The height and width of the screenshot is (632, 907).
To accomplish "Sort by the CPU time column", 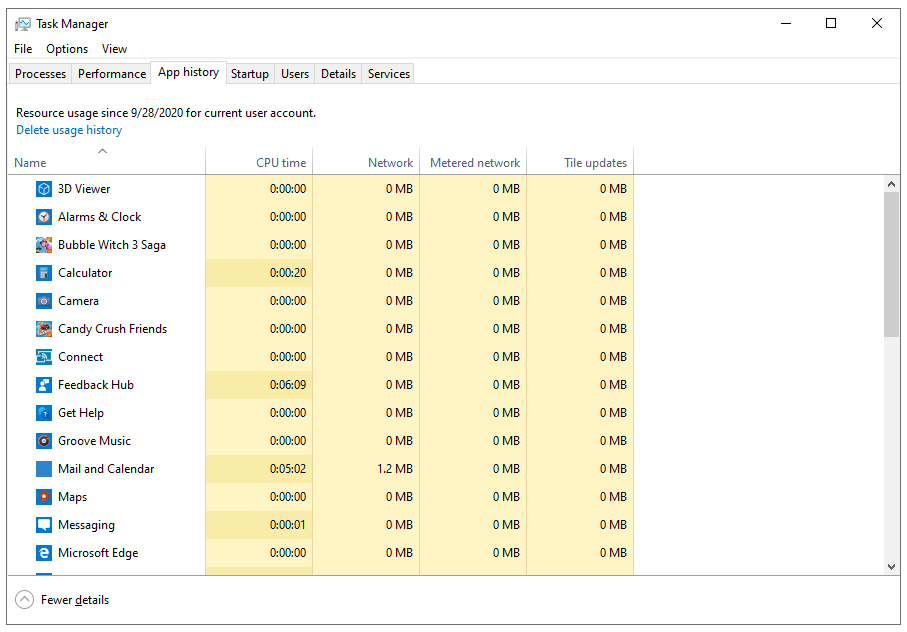I will [x=259, y=161].
